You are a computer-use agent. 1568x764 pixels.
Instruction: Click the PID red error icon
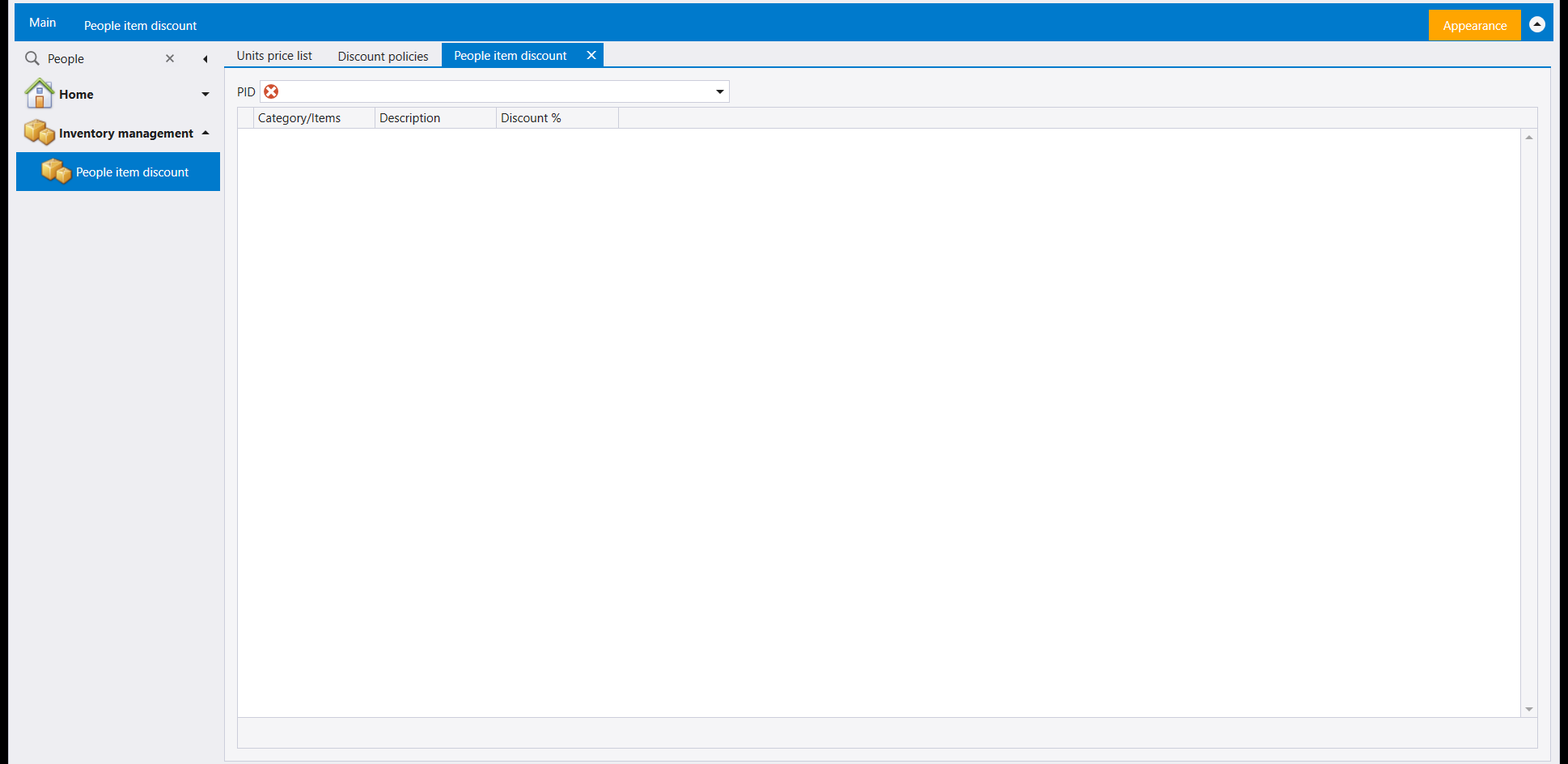pos(271,91)
